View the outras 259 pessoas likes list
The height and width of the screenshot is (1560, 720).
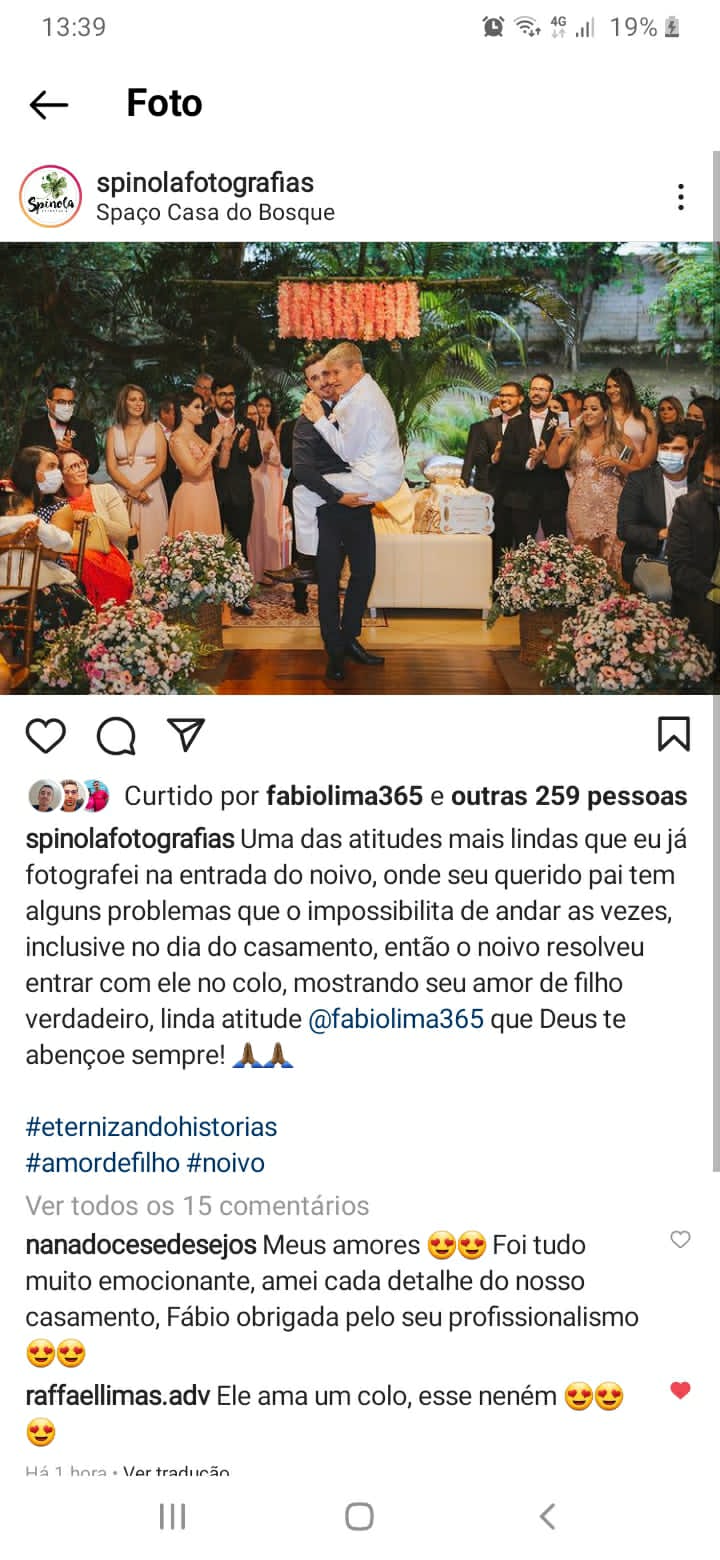coord(569,796)
